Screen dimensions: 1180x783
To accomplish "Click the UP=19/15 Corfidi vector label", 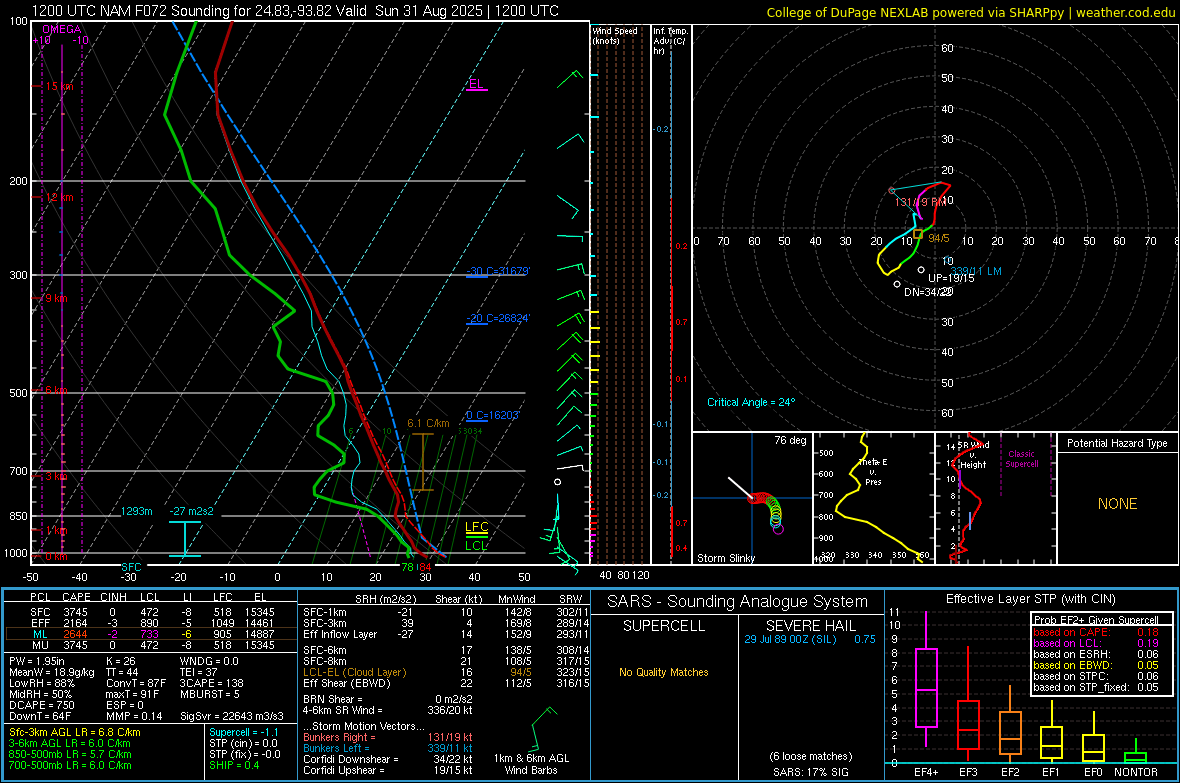I will coord(951,278).
